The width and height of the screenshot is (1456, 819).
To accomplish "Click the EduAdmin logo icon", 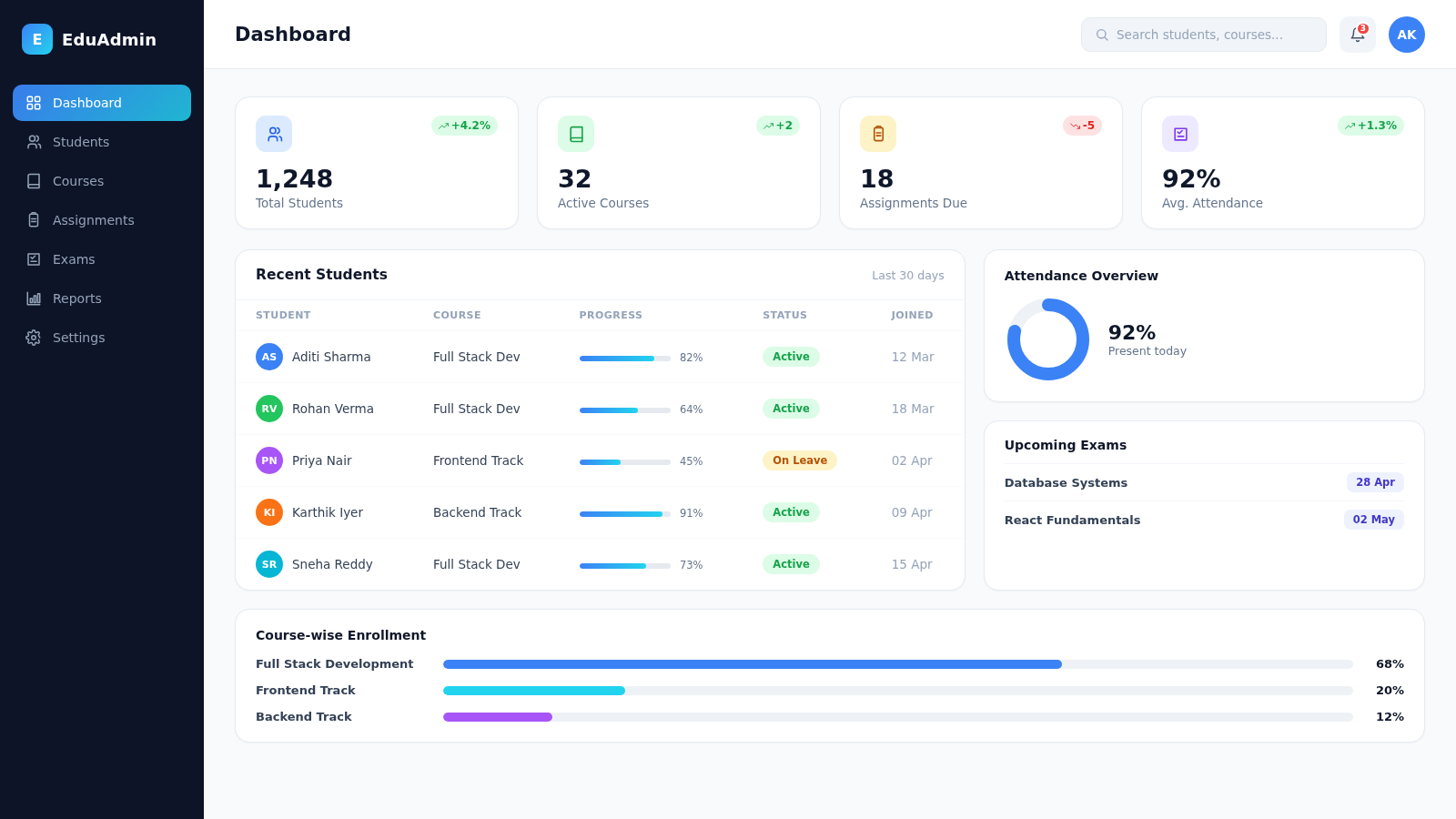I will (x=37, y=39).
